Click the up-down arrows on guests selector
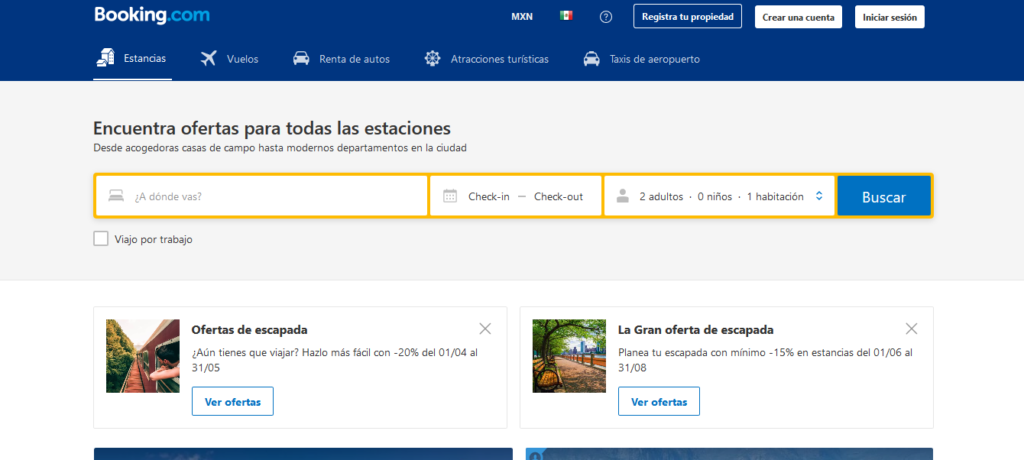 [819, 196]
